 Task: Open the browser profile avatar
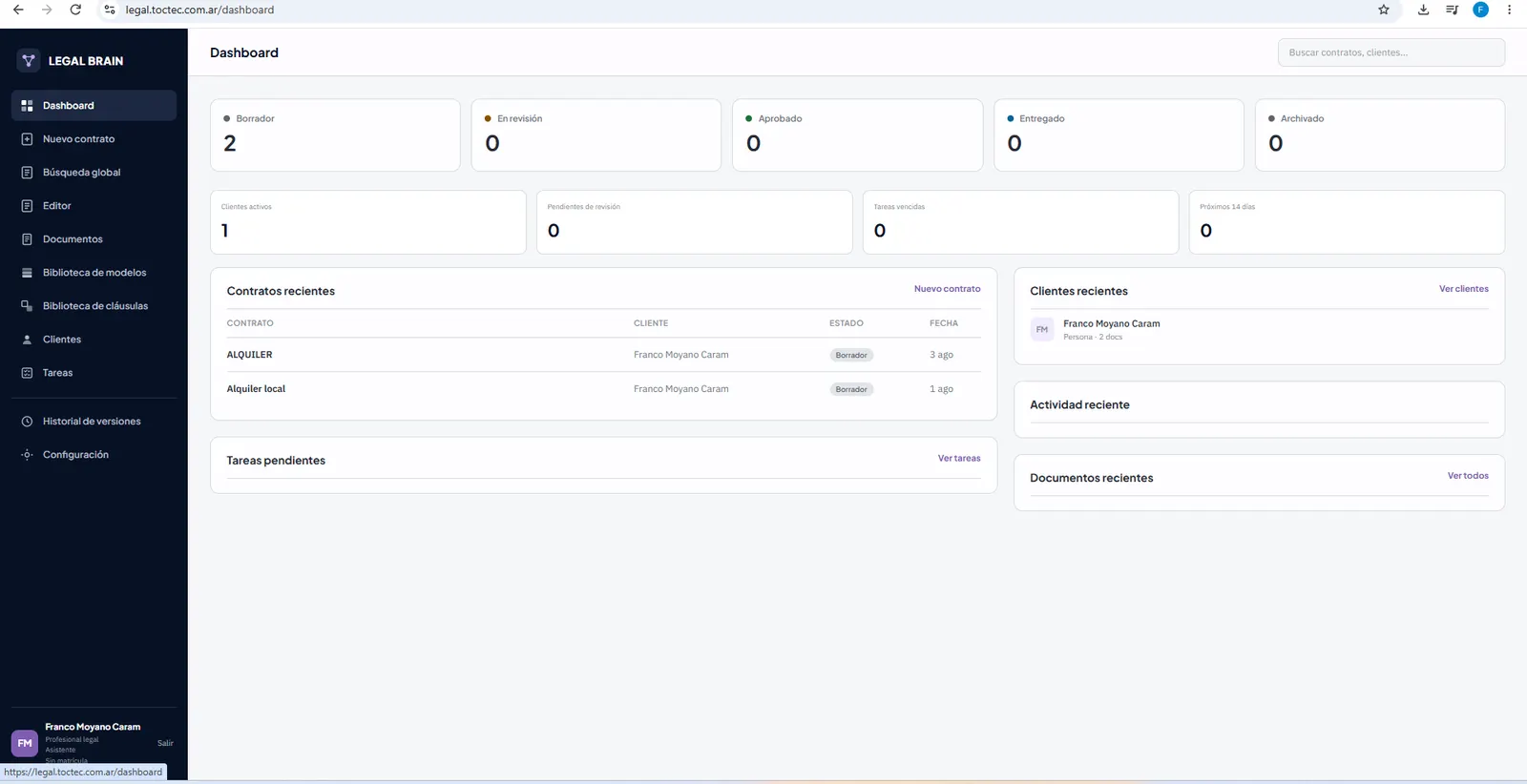pos(1480,10)
